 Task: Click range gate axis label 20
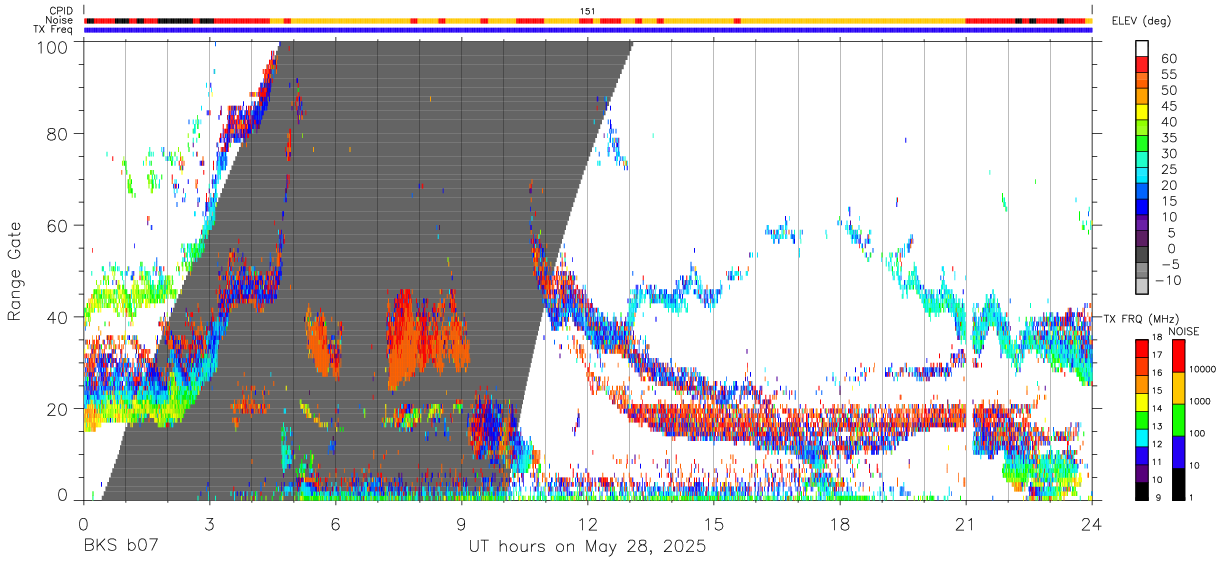coord(57,409)
